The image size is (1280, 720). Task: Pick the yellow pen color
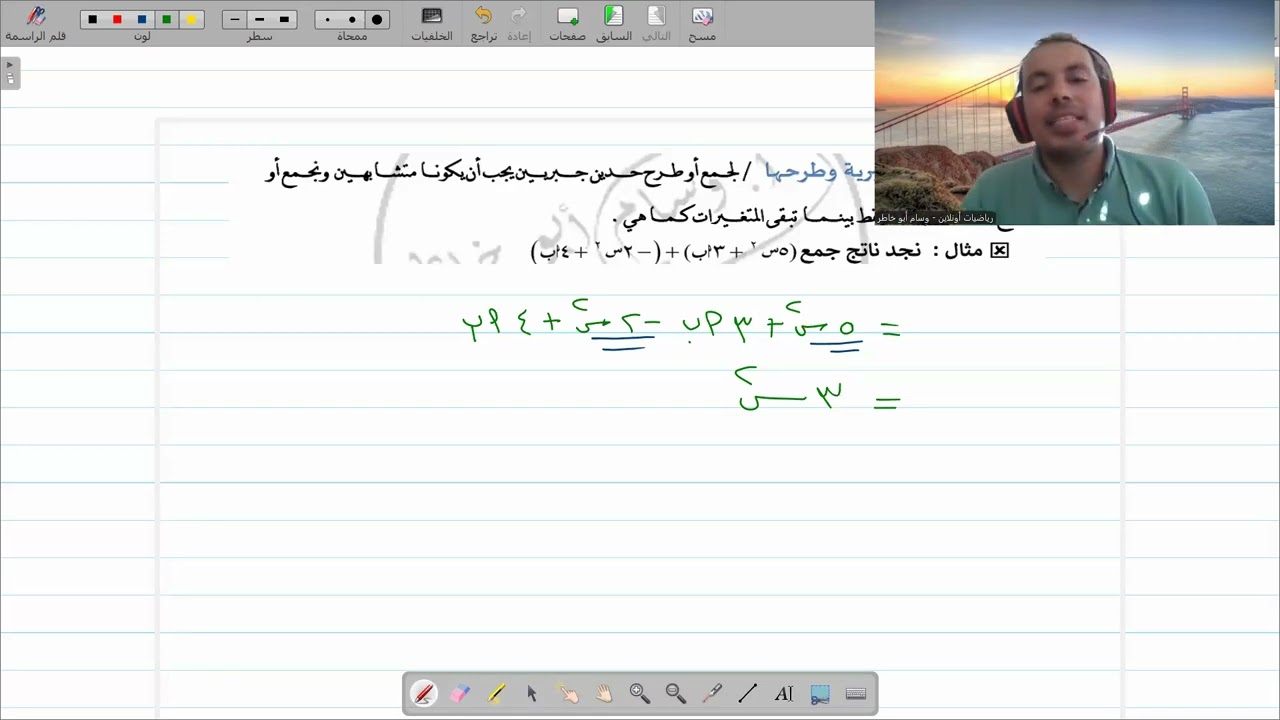click(x=191, y=19)
